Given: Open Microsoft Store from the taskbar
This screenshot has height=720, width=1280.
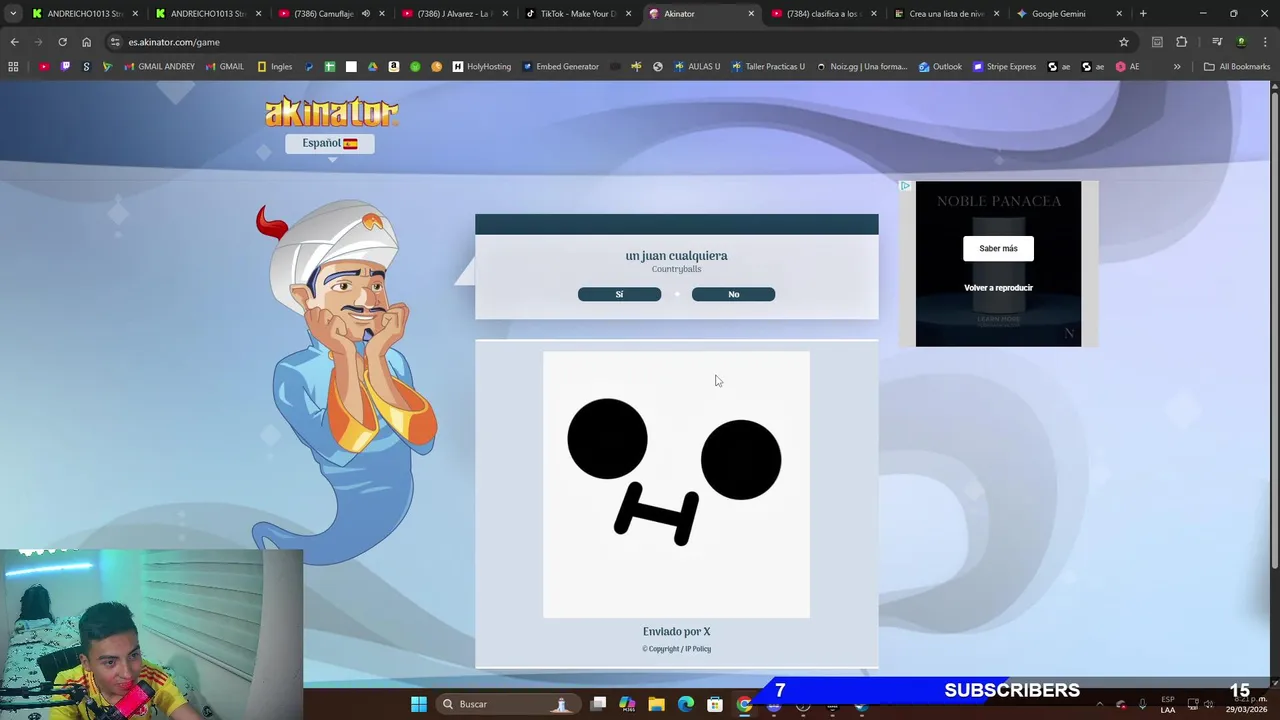Looking at the screenshot, I should (x=715, y=704).
